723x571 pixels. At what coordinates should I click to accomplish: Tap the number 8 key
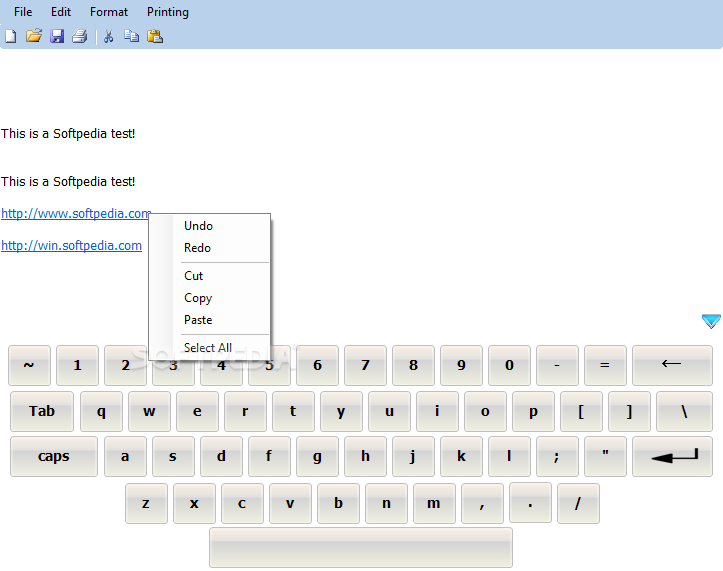coord(413,365)
